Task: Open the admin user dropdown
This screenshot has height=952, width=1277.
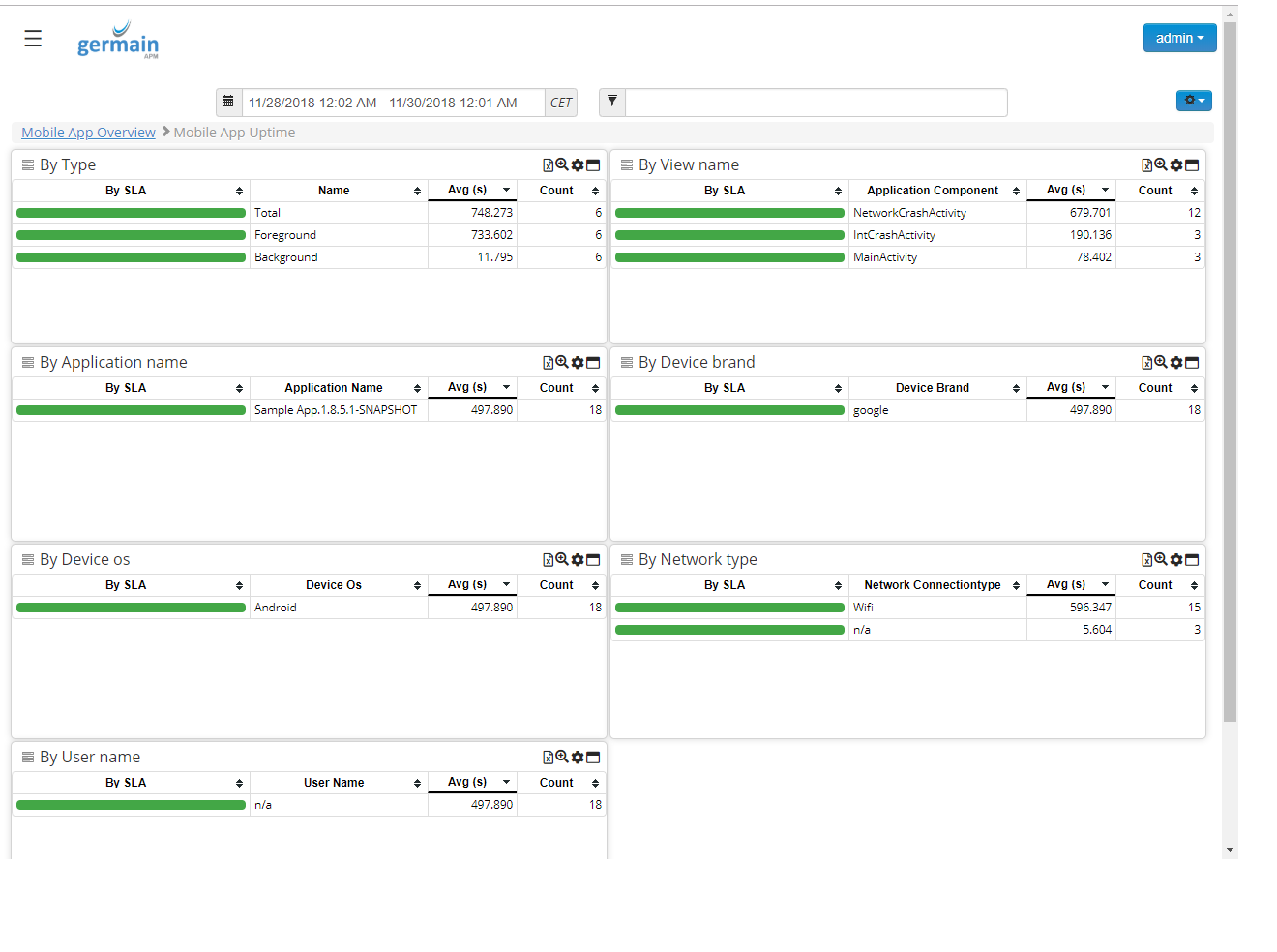Action: pos(1179,38)
